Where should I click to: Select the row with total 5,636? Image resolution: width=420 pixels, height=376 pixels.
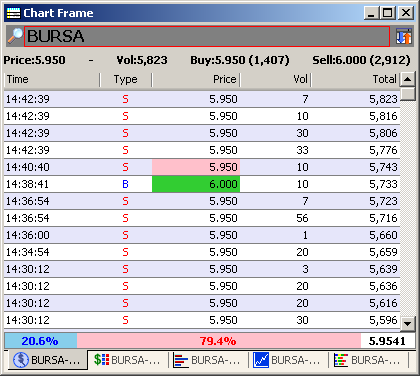coord(202,286)
